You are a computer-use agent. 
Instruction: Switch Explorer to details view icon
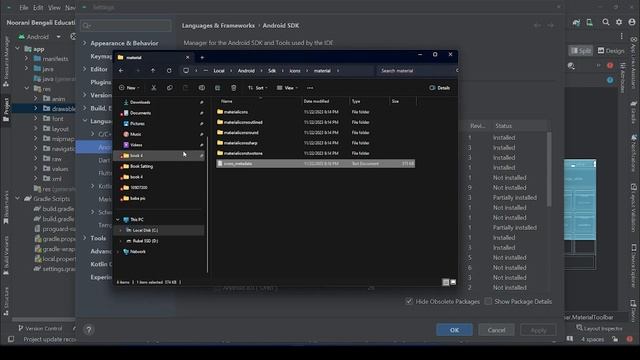[x=446, y=282]
